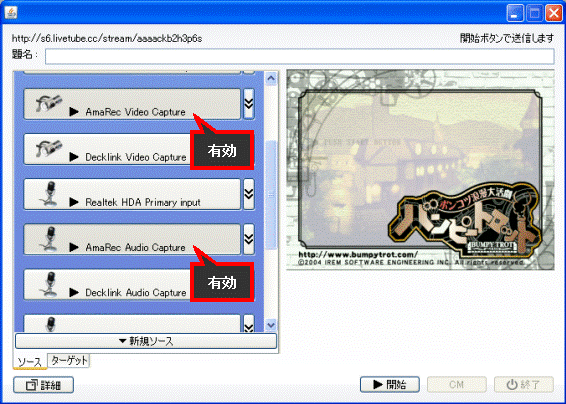This screenshot has height=404, width=566.
Task: Click the Java icon in the title bar
Action: [11, 13]
